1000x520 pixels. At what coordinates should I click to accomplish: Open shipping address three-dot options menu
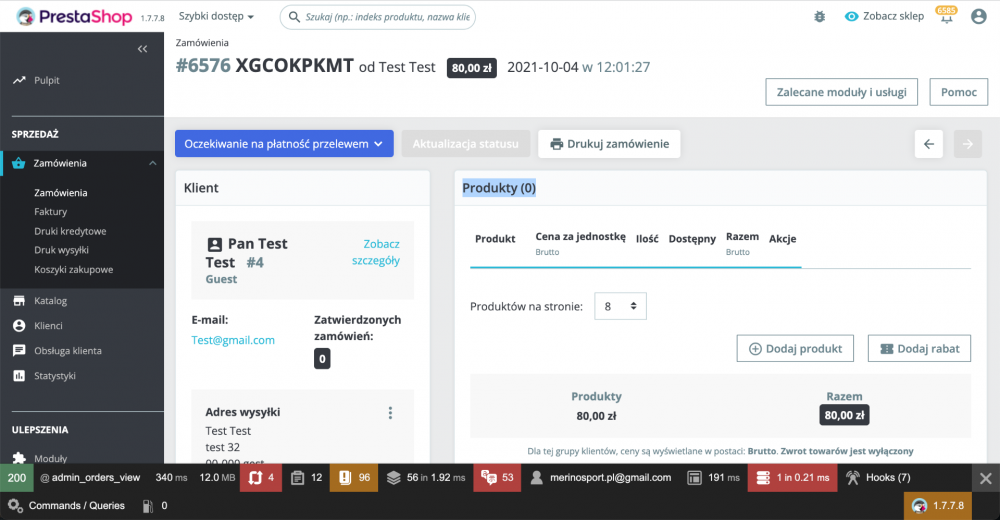coord(390,413)
